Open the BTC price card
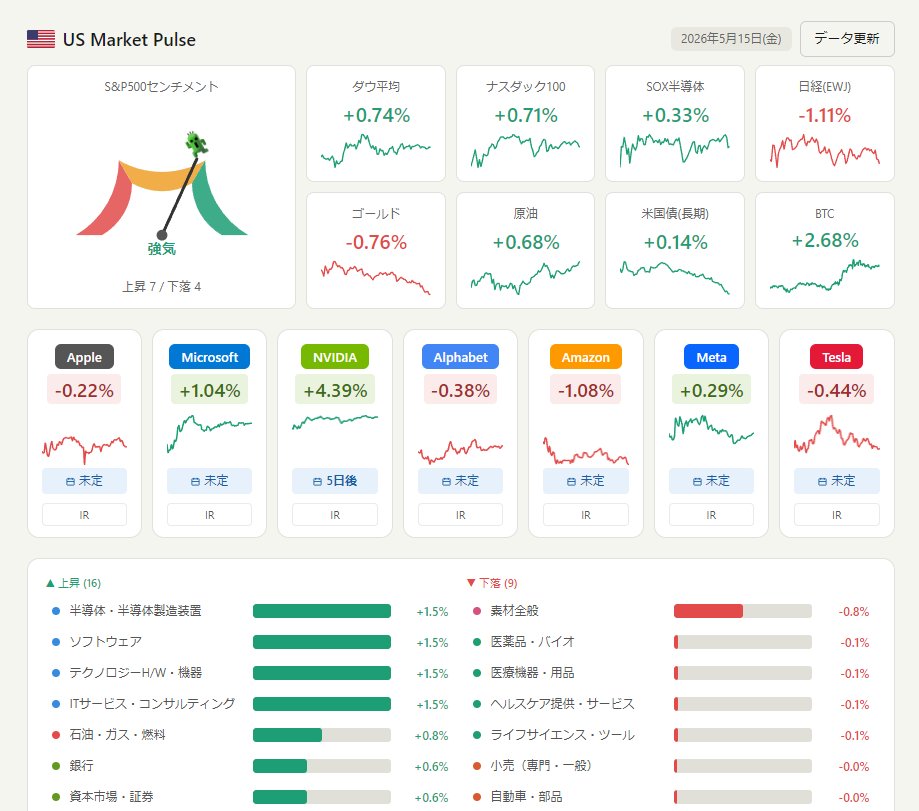Image resolution: width=919 pixels, height=811 pixels. (825, 251)
